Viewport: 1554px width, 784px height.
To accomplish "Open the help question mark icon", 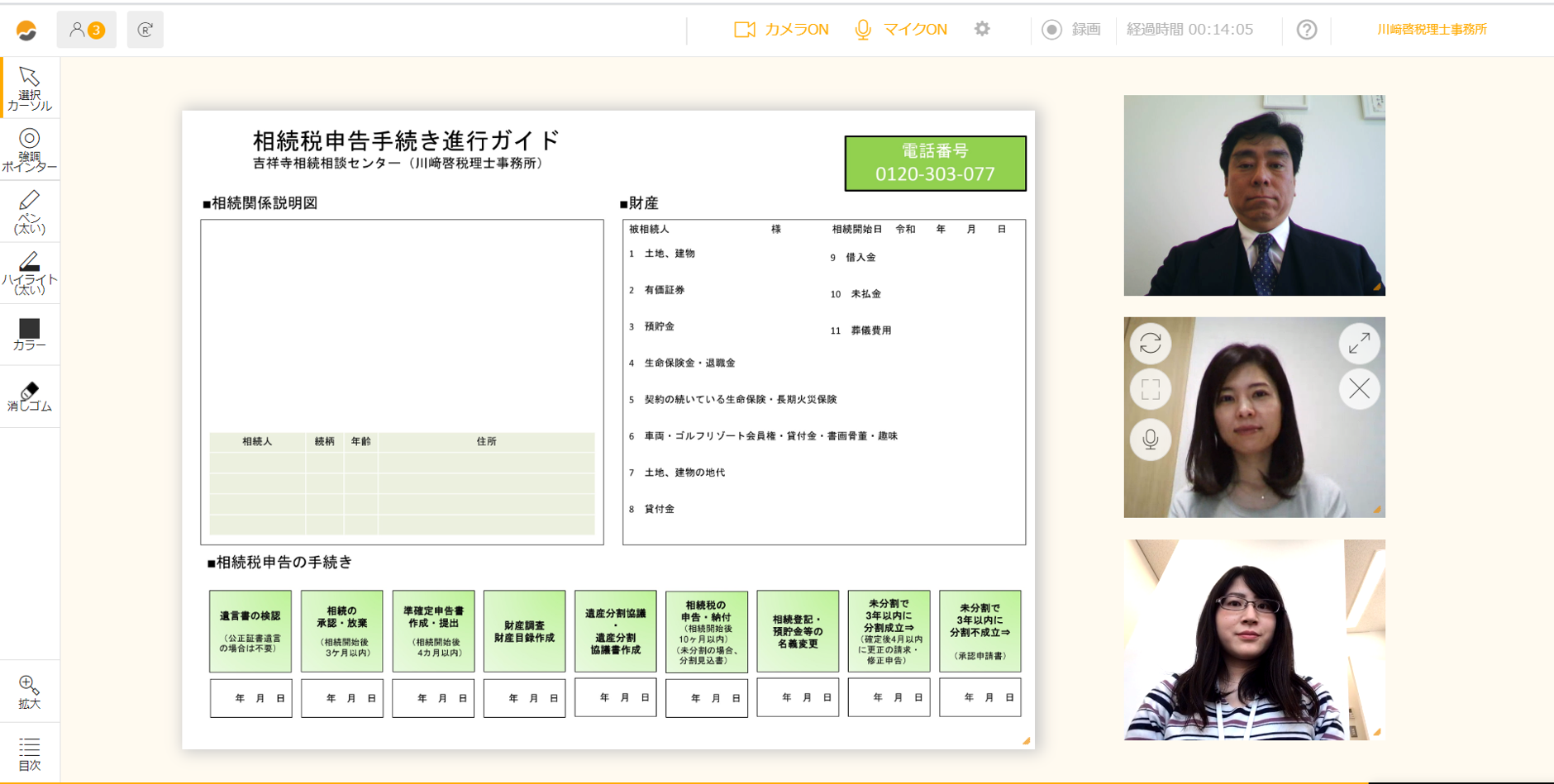I will pos(1306,30).
